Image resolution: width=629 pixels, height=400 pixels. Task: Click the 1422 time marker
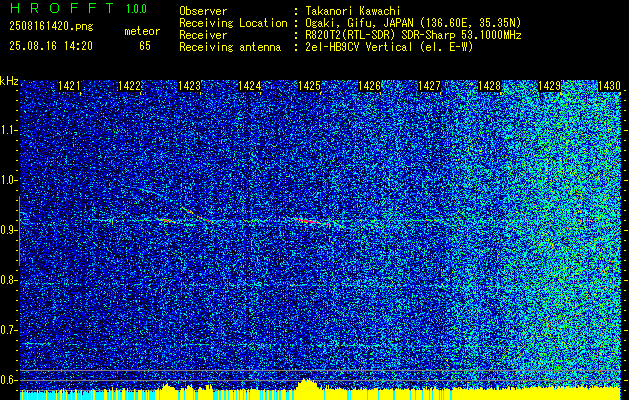pos(130,86)
